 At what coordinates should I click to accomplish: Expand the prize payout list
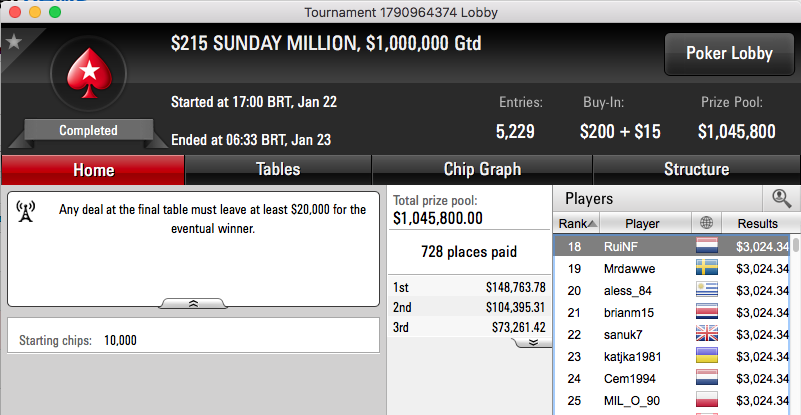pos(533,342)
